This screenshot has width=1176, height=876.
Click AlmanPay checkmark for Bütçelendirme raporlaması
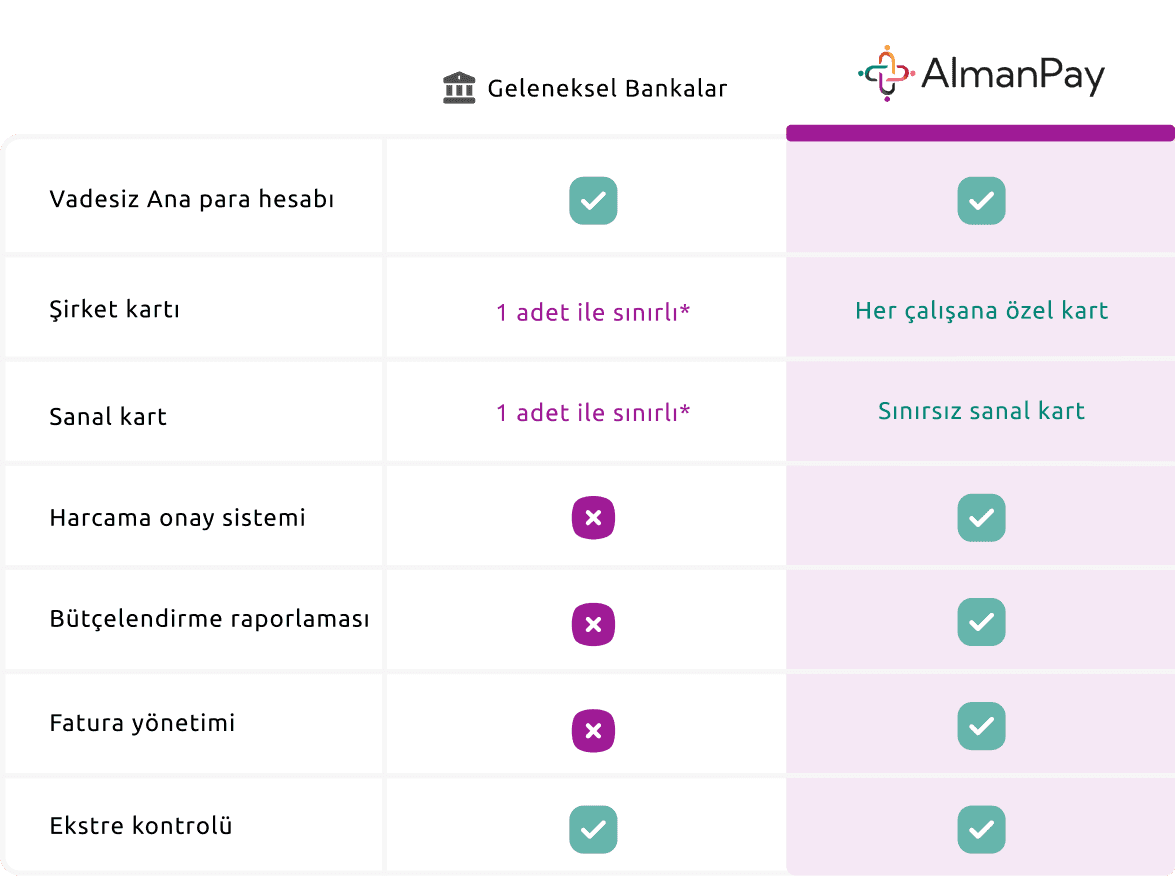[x=981, y=622]
